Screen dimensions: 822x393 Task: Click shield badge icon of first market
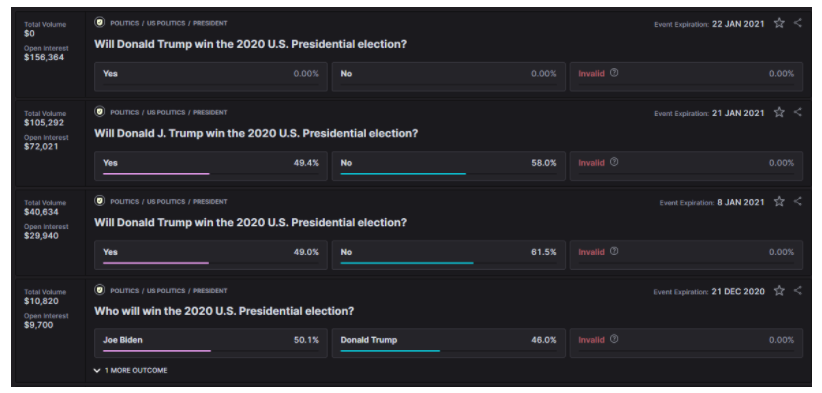pyautogui.click(x=100, y=23)
